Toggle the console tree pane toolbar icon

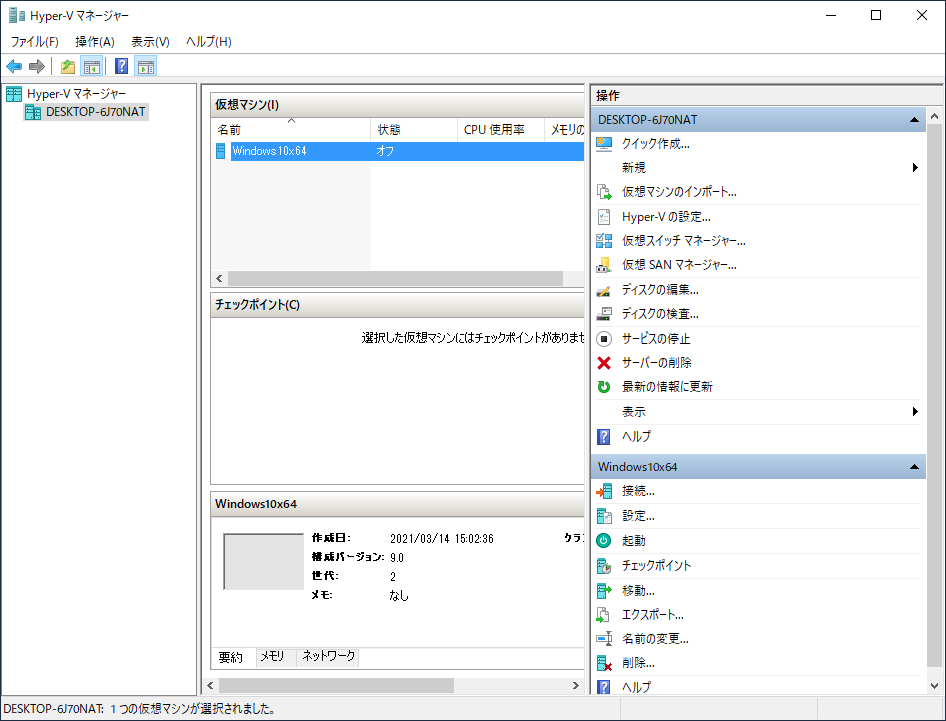[92, 66]
